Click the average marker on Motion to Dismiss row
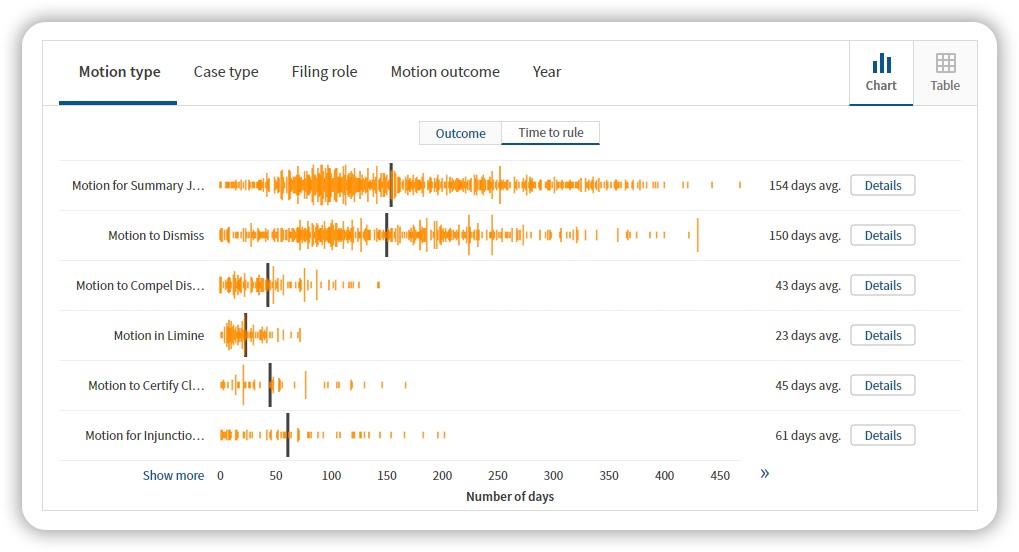The height and width of the screenshot is (552, 1019). 387,235
